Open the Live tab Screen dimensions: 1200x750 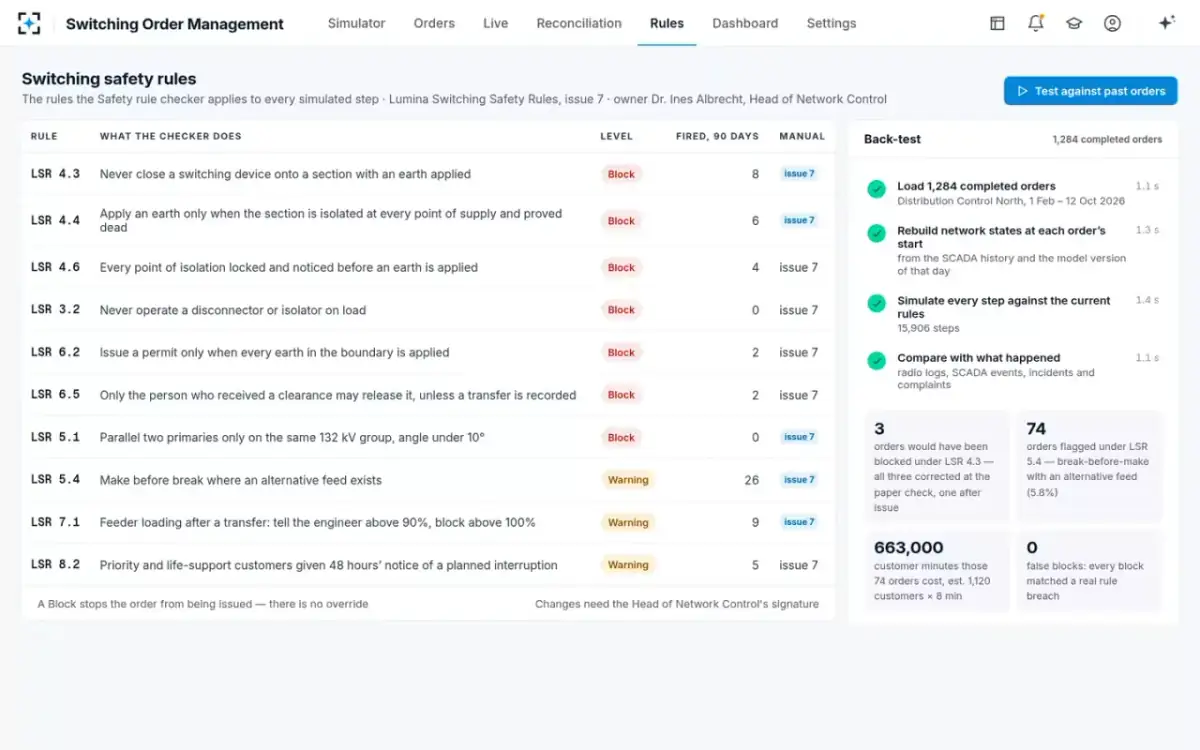point(496,23)
